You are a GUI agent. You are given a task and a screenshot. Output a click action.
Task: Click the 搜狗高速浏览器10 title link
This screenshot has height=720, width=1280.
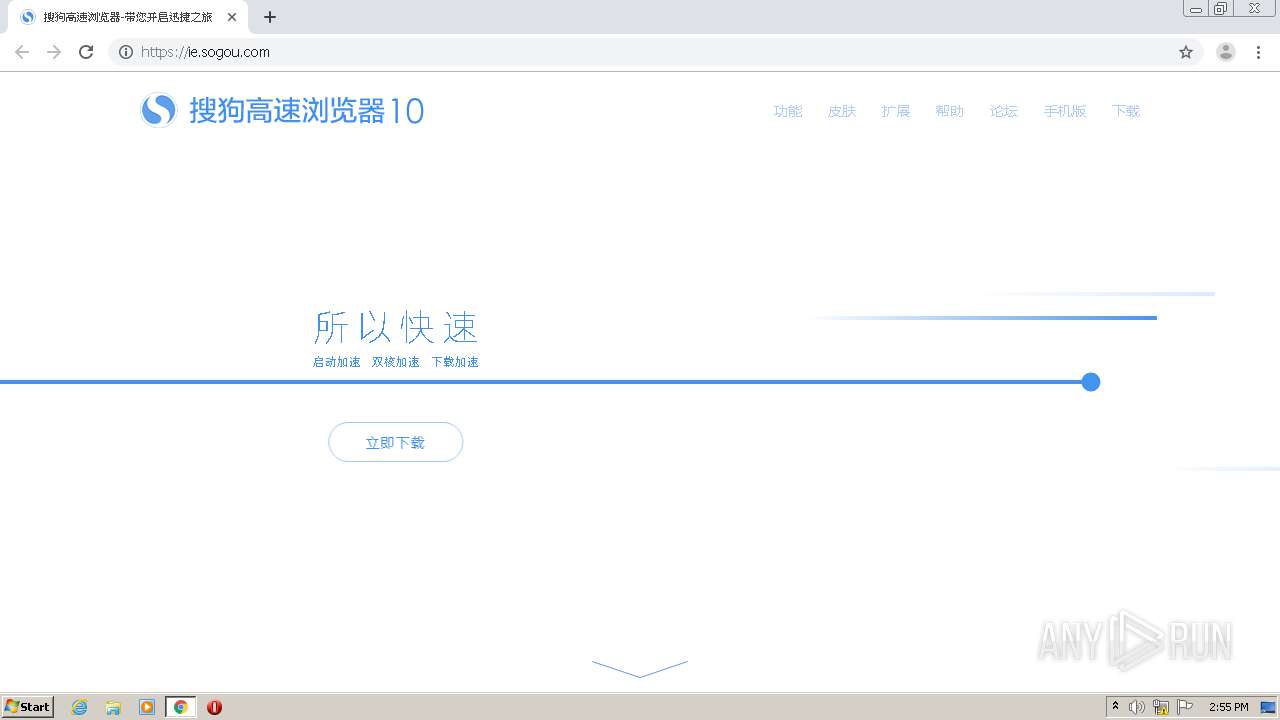pos(307,110)
